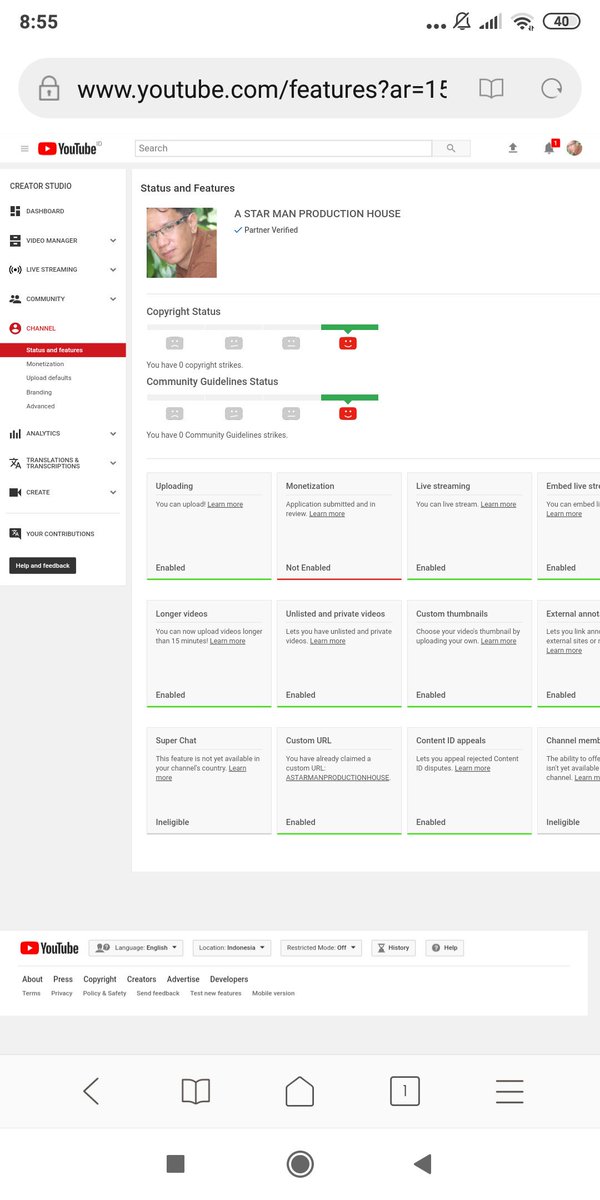600x1200 pixels.
Task: Click the browser padlock security icon
Action: click(49, 89)
